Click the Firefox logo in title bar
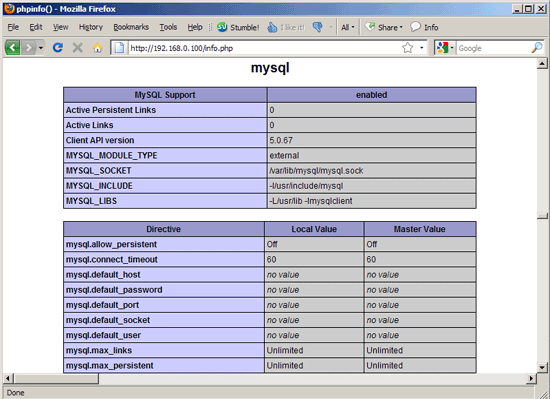Viewport: 550px width, 399px height. 9,8
